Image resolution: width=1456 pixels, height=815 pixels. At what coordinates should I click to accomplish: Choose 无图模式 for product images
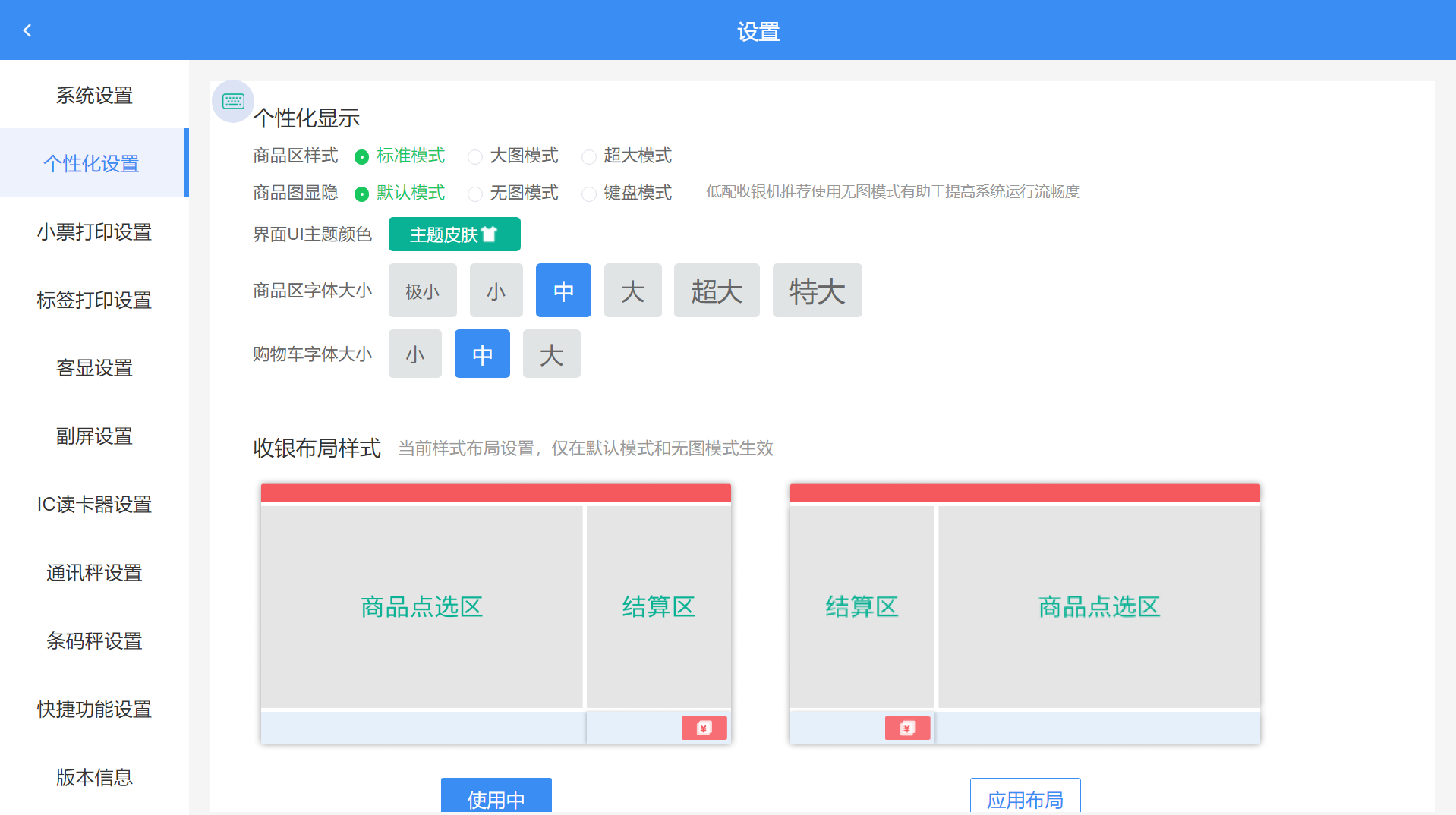[x=476, y=194]
